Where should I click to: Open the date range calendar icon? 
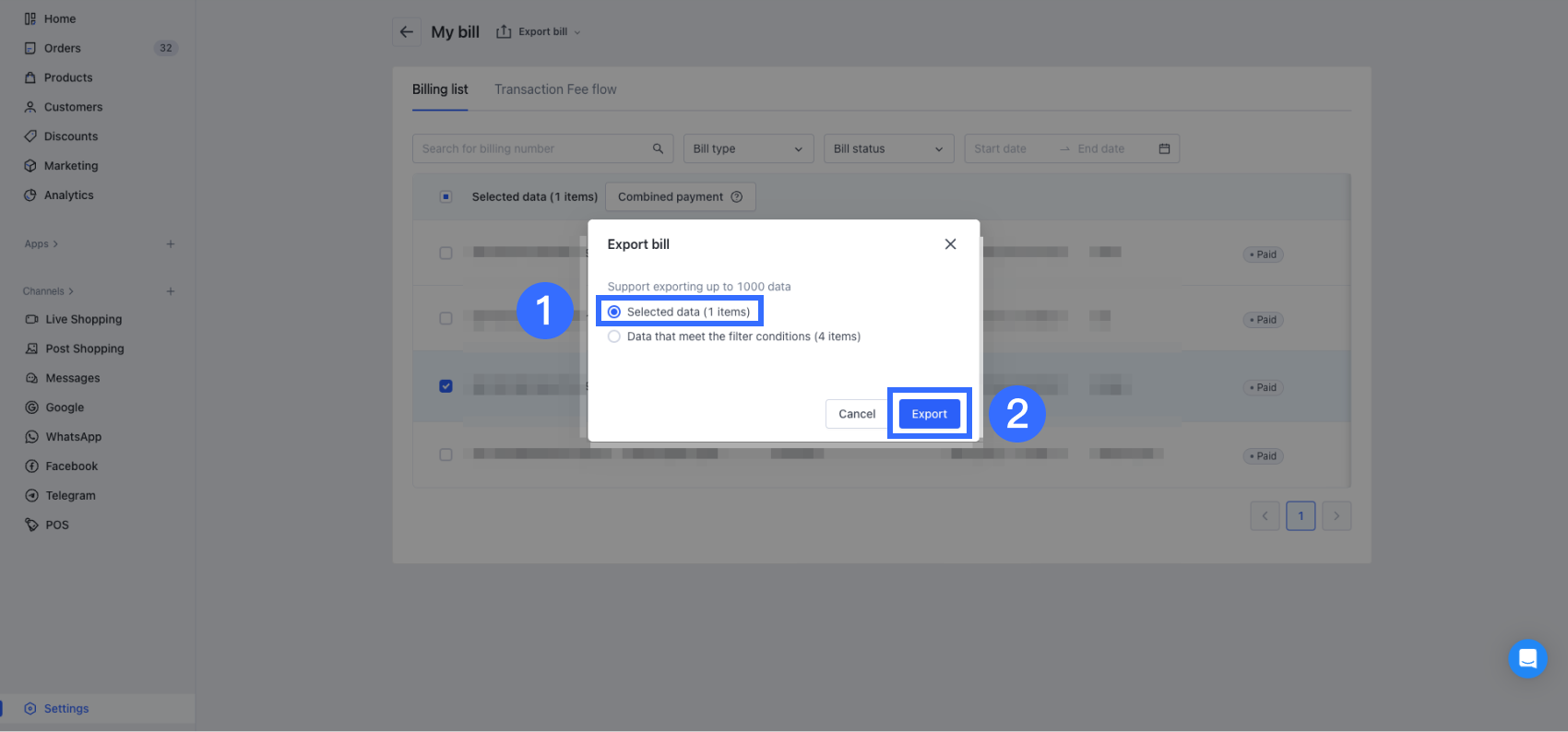pyautogui.click(x=1164, y=148)
